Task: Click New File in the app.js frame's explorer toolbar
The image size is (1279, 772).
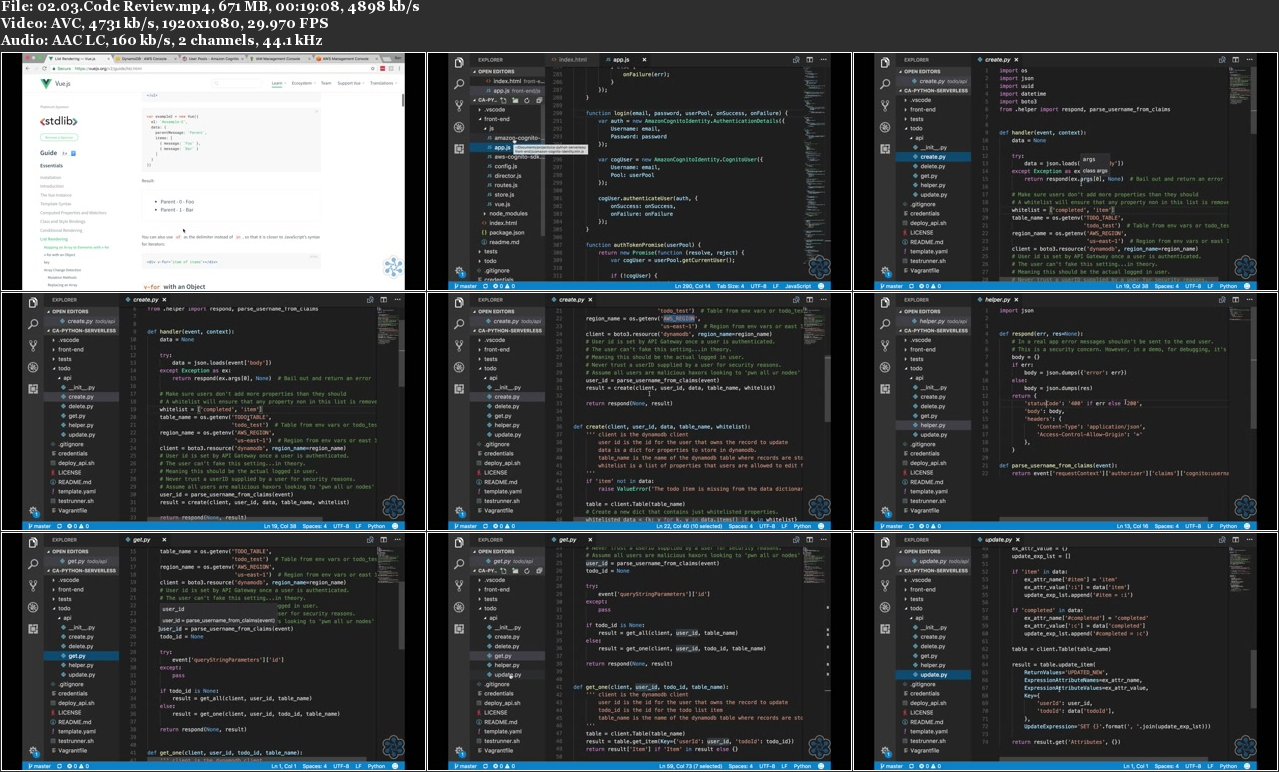Action: (x=503, y=100)
